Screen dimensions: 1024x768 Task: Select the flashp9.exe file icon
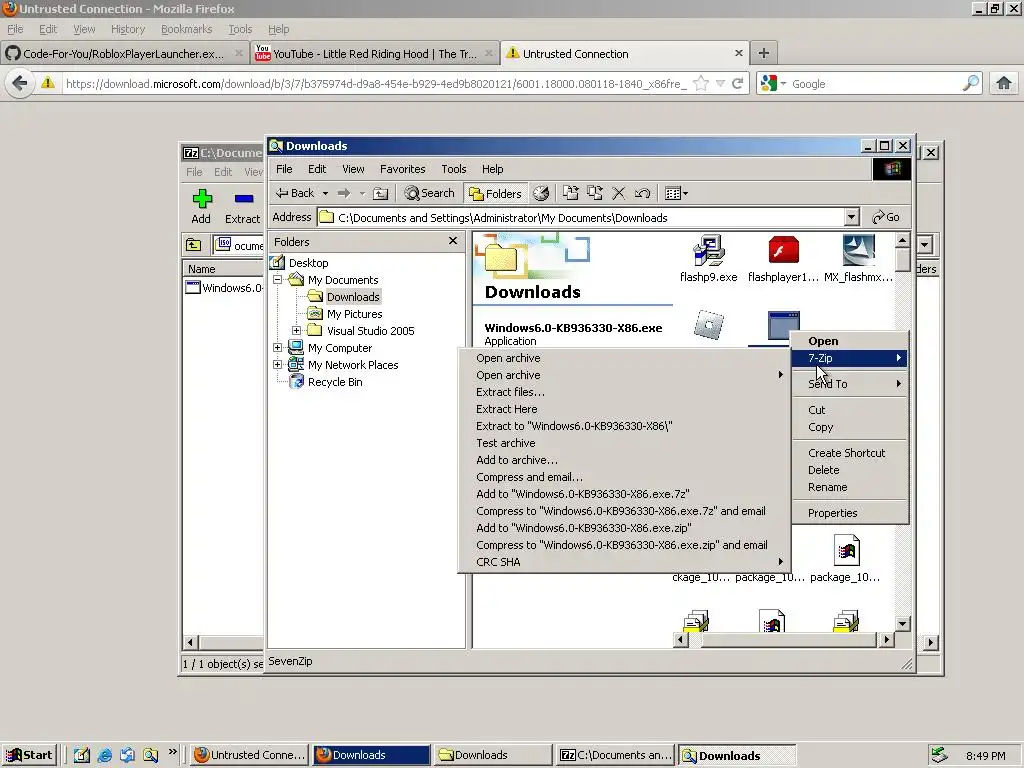pos(709,251)
